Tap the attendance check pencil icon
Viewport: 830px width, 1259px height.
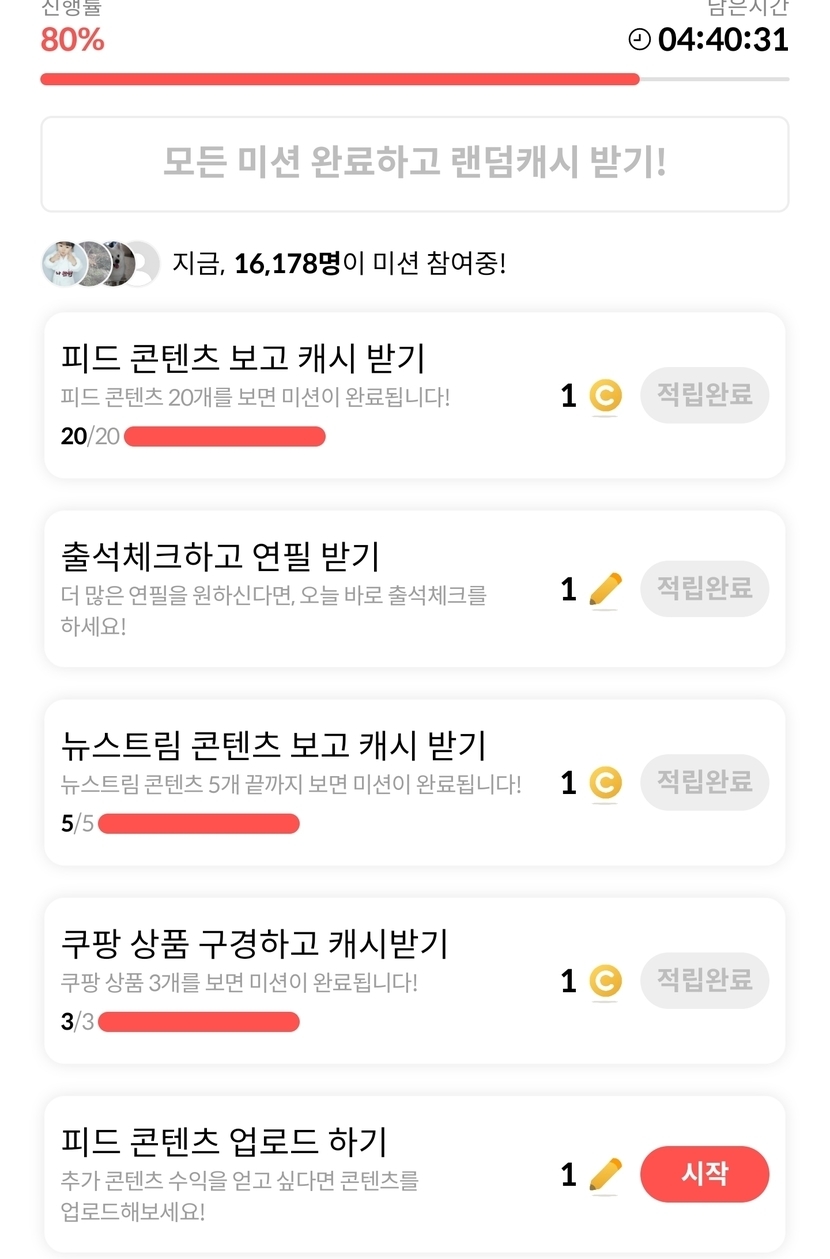pos(605,590)
